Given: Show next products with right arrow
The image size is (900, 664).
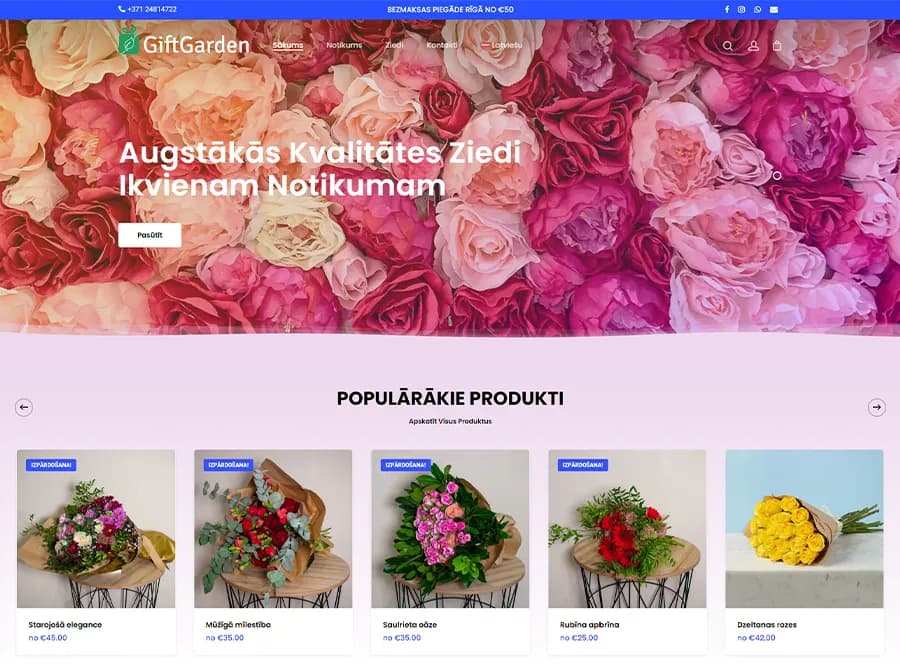Looking at the screenshot, I should point(876,407).
